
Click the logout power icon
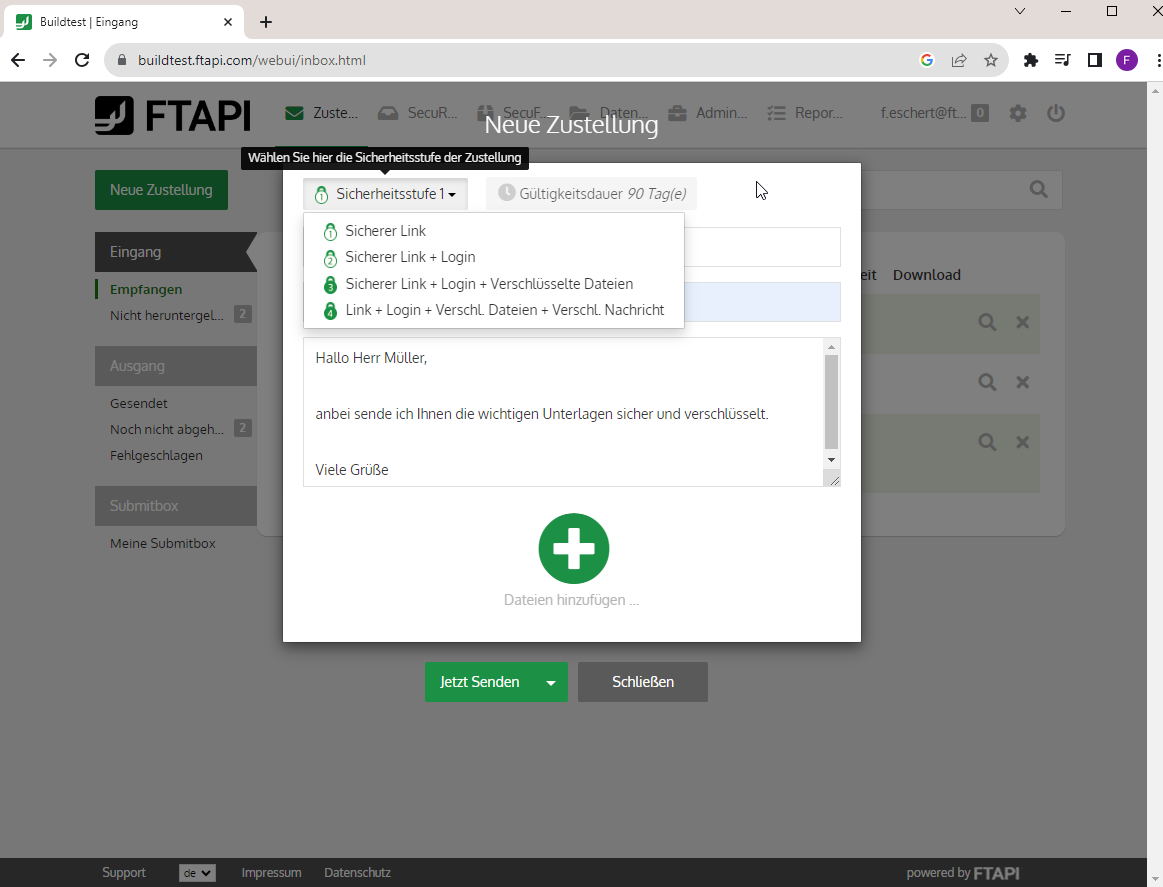pyautogui.click(x=1056, y=113)
